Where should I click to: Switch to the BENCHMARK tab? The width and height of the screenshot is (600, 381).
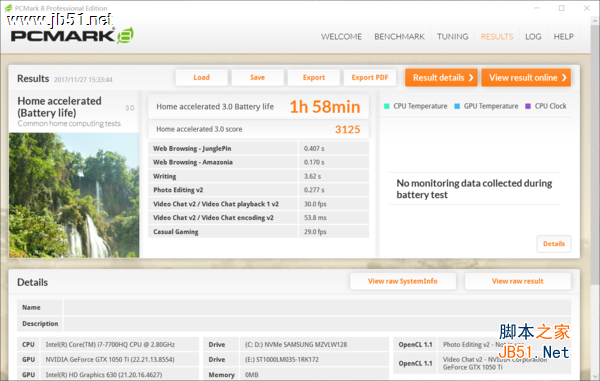[x=399, y=36]
